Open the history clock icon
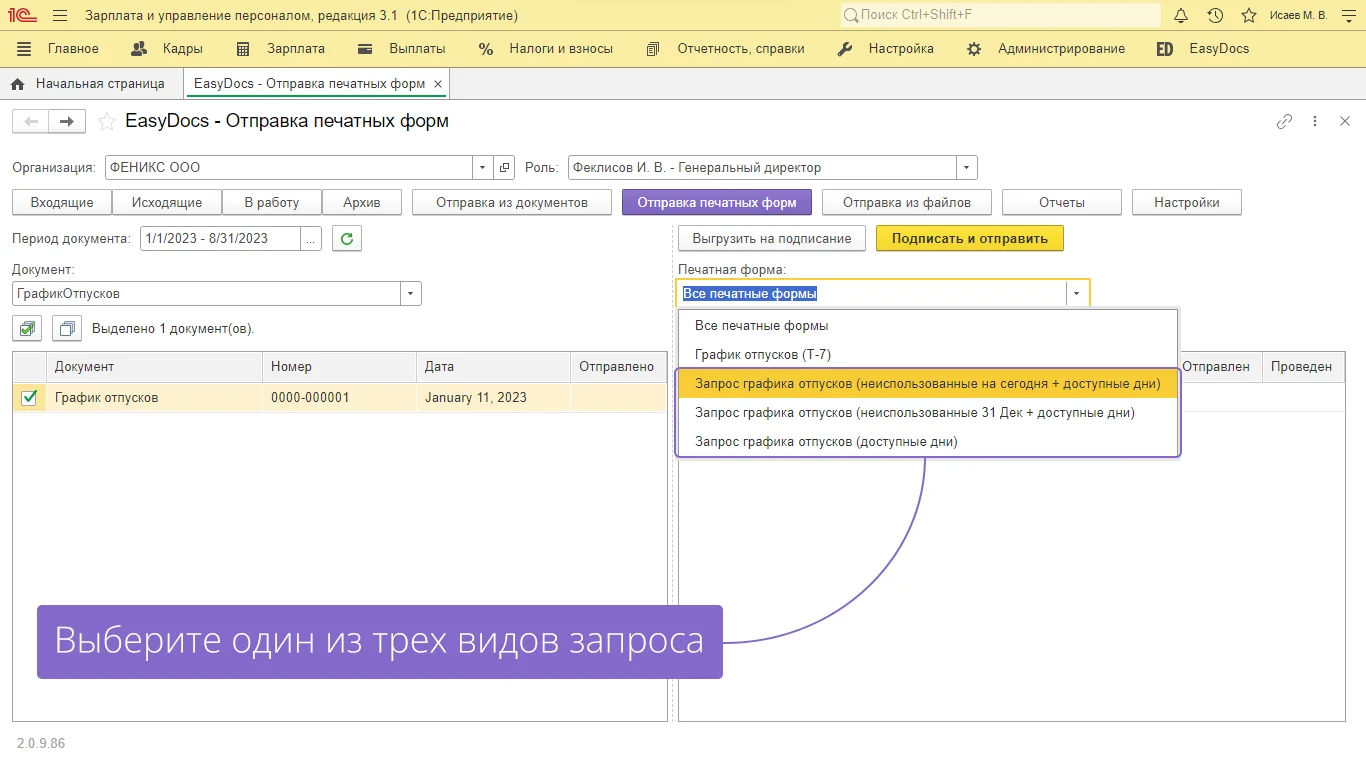The width and height of the screenshot is (1366, 768). (x=1215, y=16)
